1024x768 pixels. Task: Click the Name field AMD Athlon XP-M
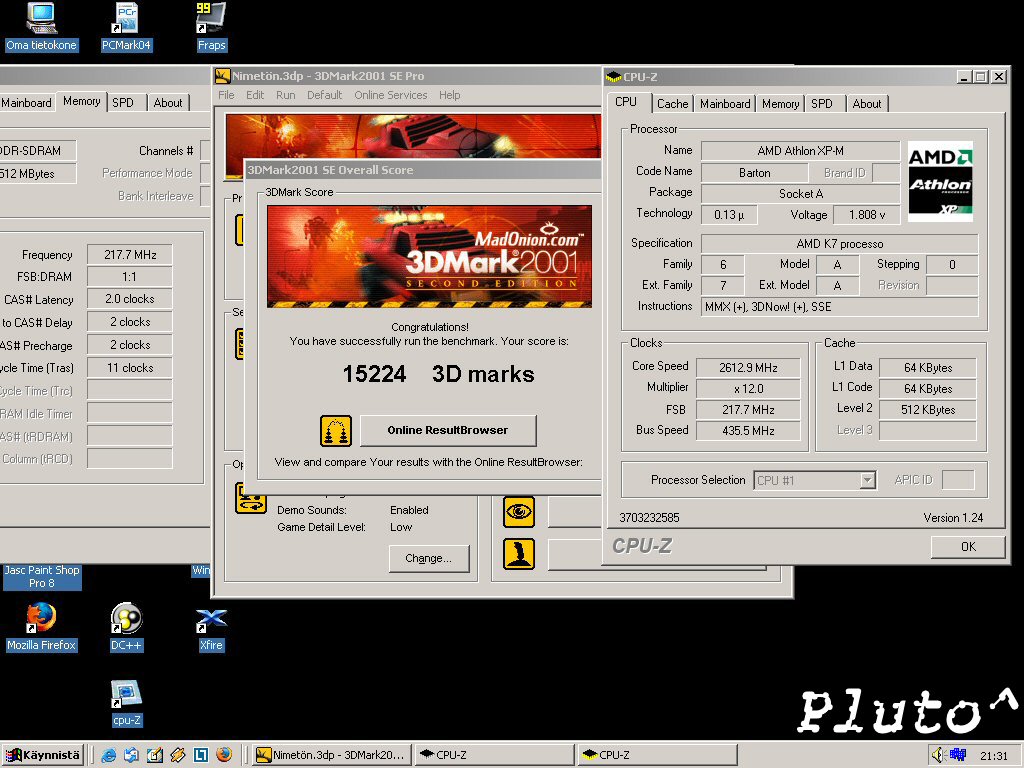(x=801, y=151)
